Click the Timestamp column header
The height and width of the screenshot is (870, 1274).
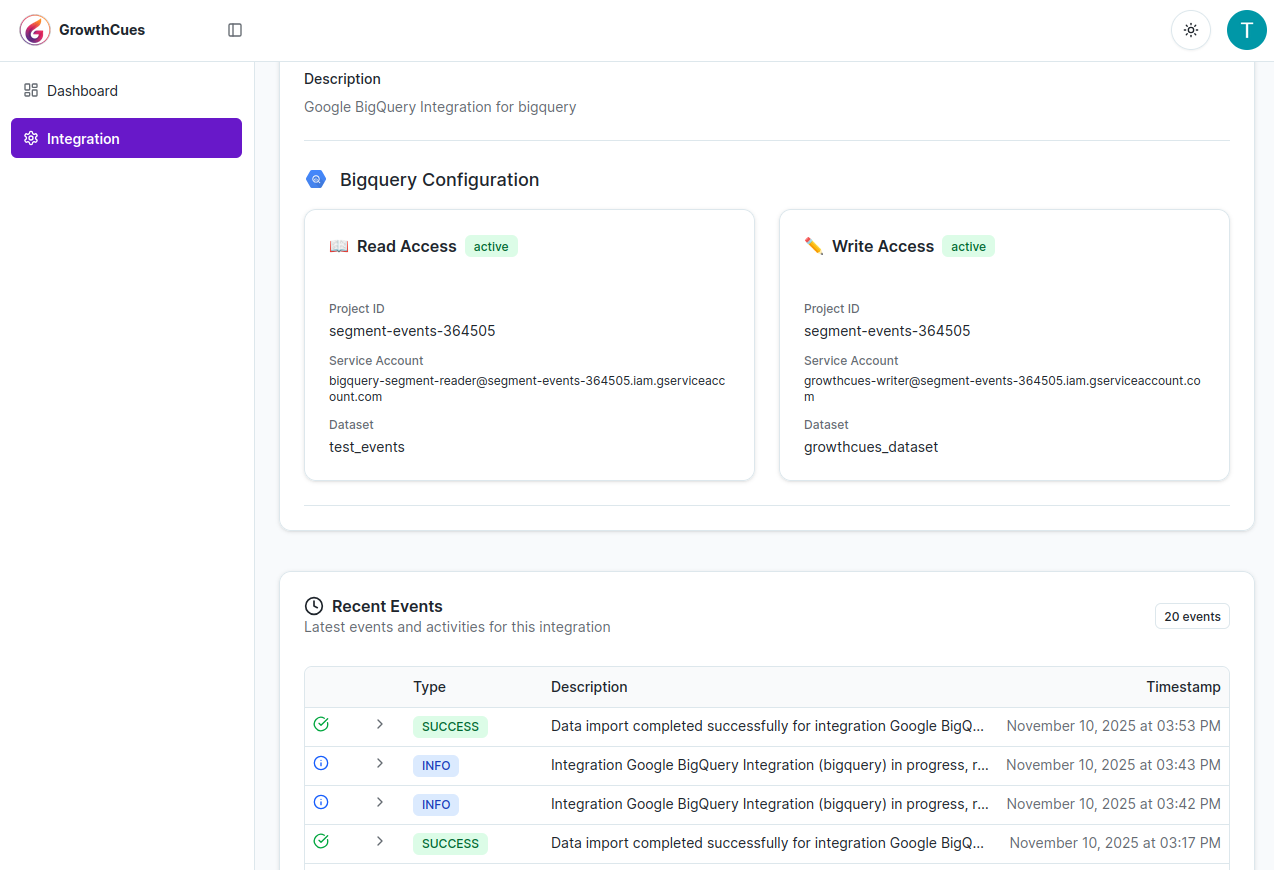(1184, 687)
